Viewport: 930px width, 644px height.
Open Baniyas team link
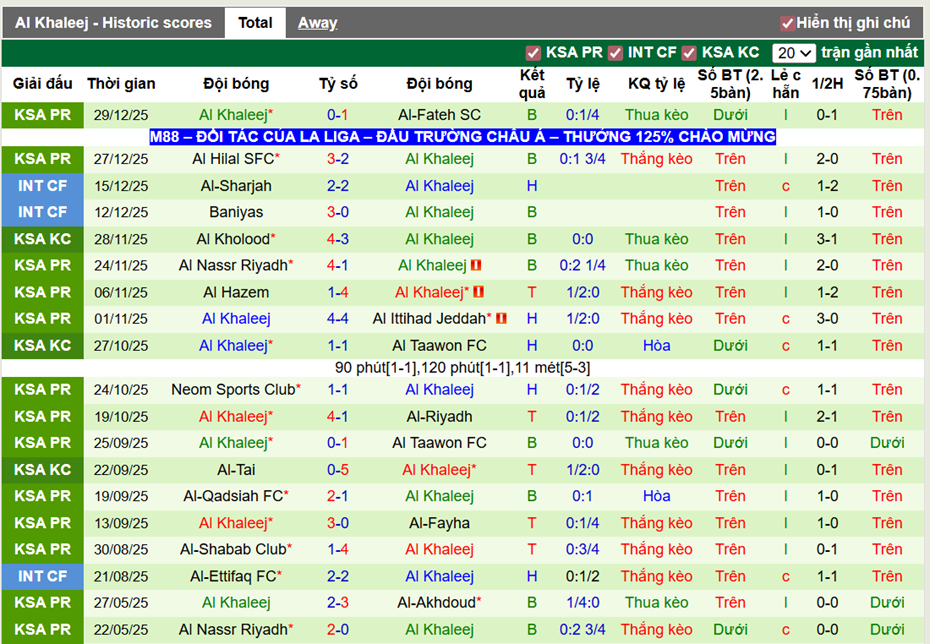236,212
